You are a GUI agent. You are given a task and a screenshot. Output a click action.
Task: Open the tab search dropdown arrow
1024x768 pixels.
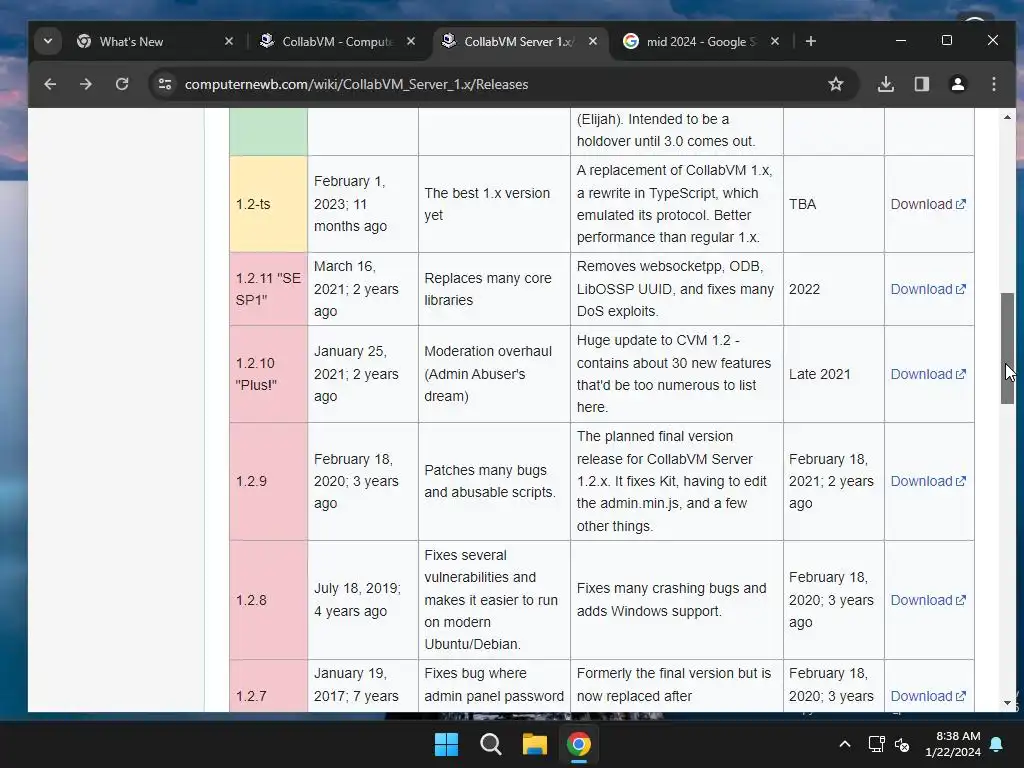tap(48, 41)
